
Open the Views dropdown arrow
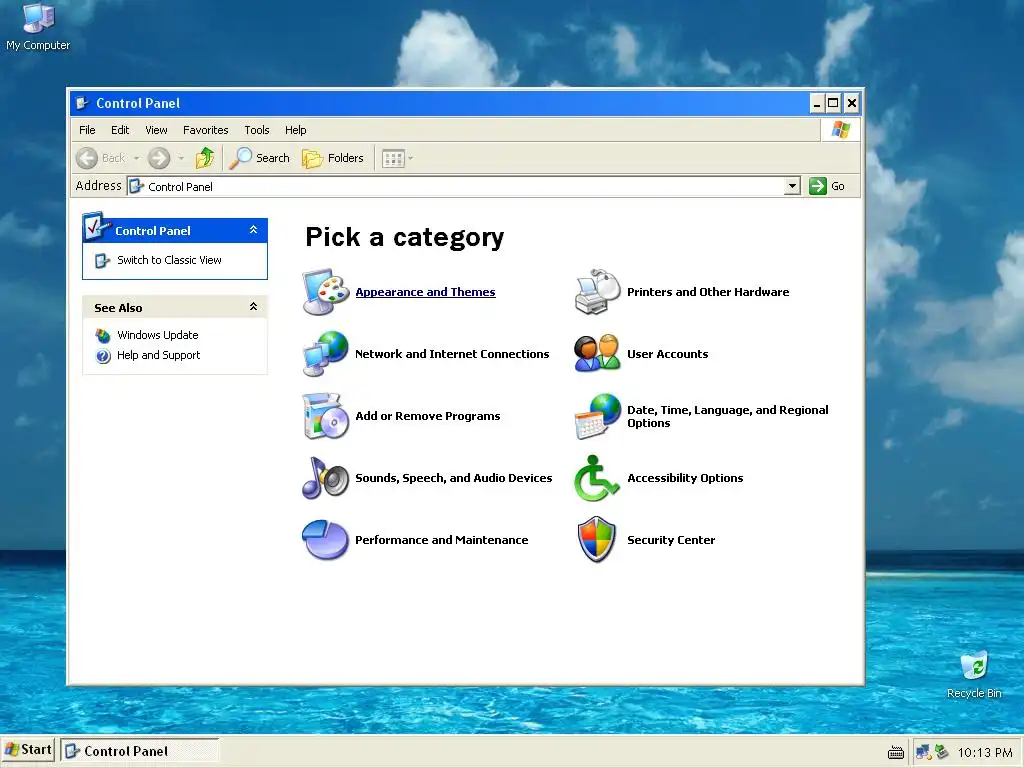point(411,158)
